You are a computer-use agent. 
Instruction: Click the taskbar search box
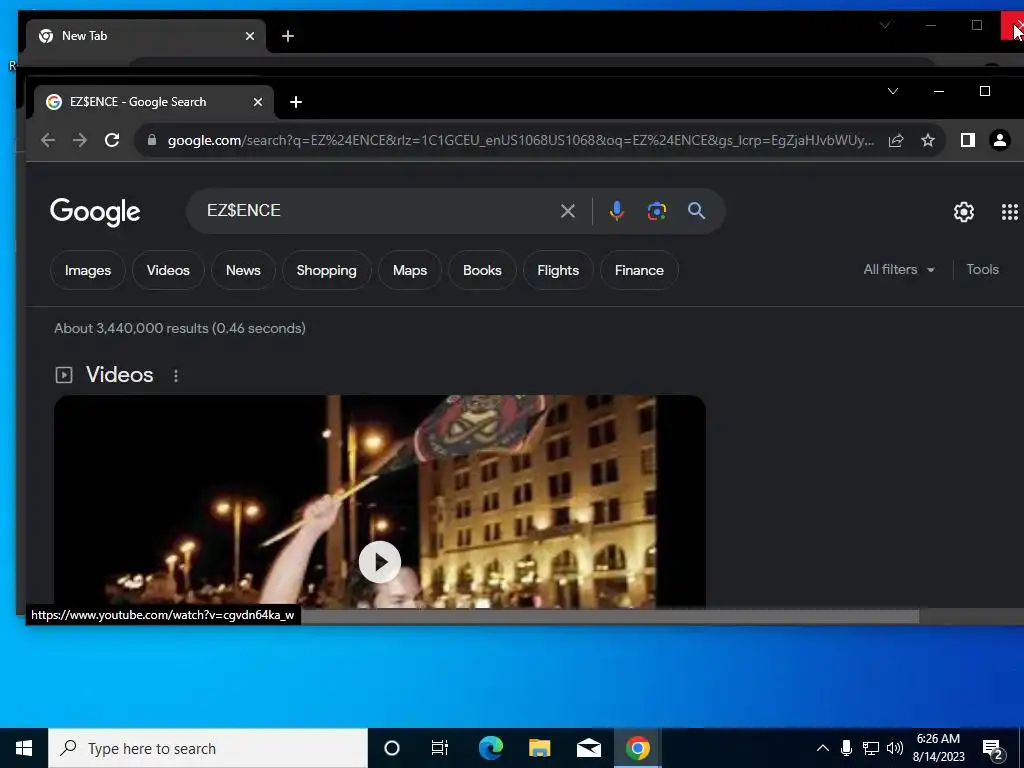click(x=208, y=748)
